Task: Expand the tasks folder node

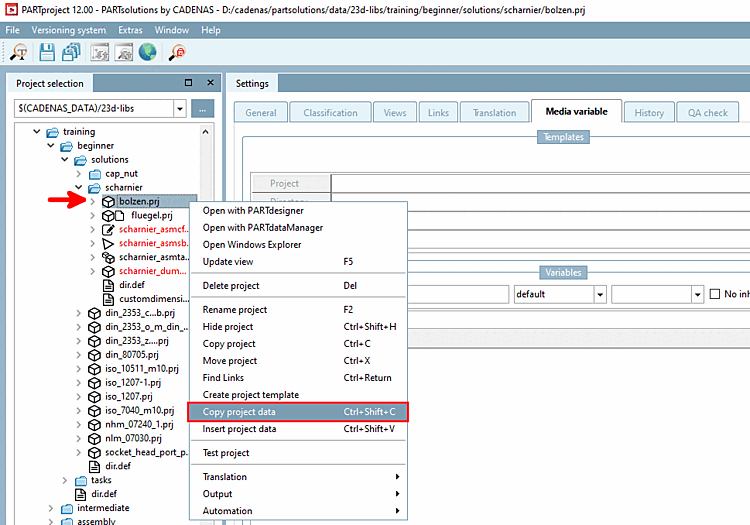Action: [x=65, y=480]
